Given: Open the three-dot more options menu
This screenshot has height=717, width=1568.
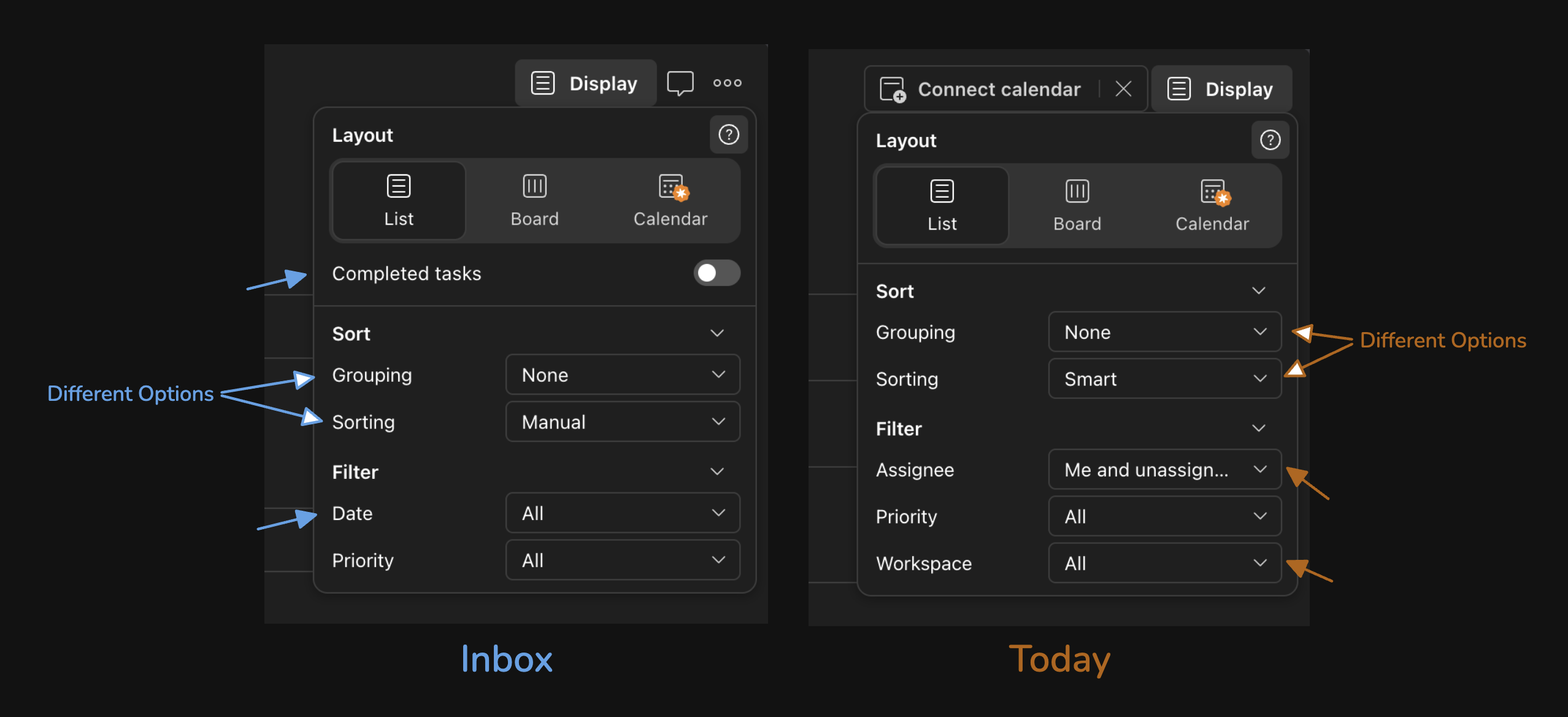Looking at the screenshot, I should tap(727, 83).
